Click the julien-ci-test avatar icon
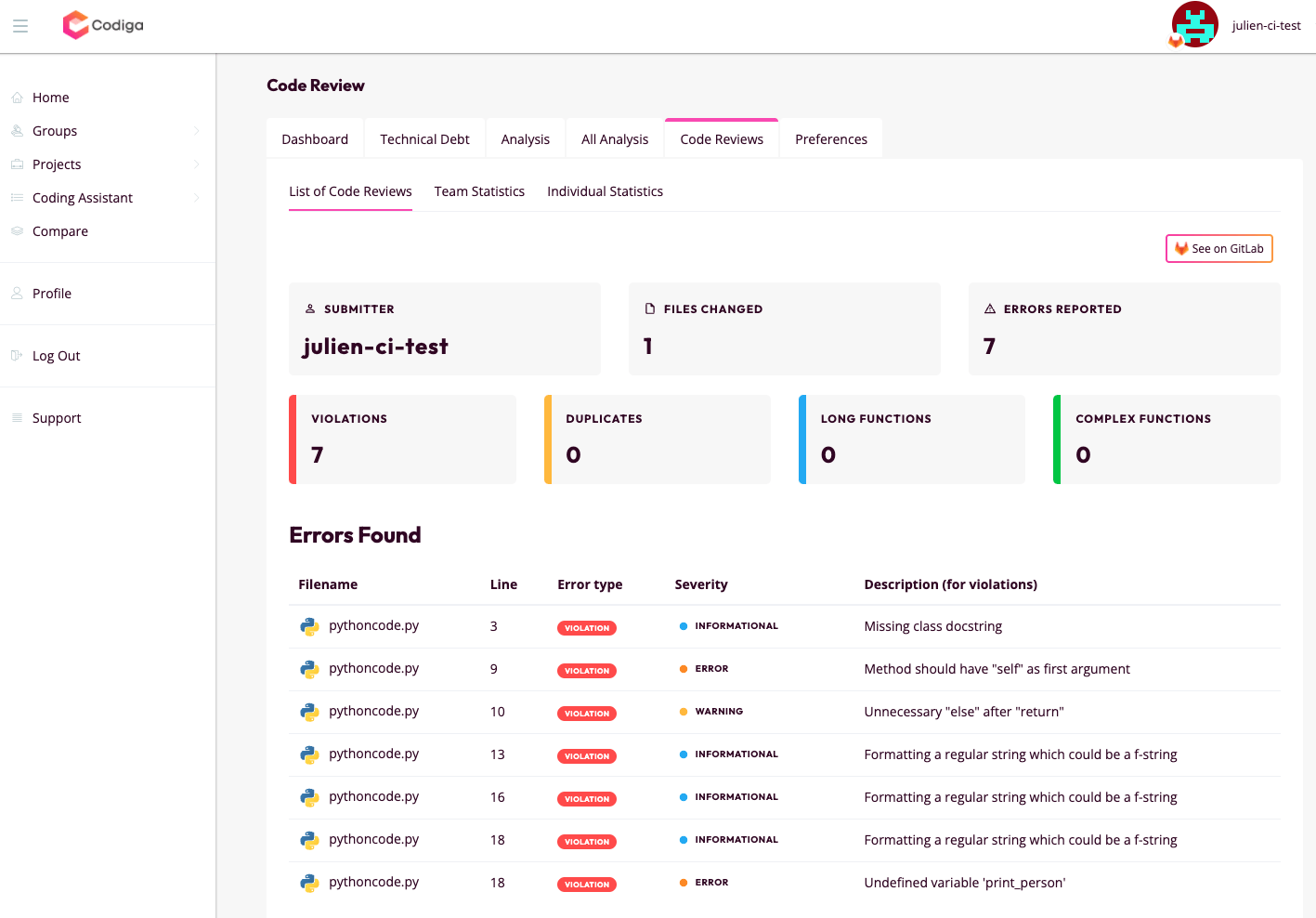The height and width of the screenshot is (918, 1316). tap(1194, 24)
